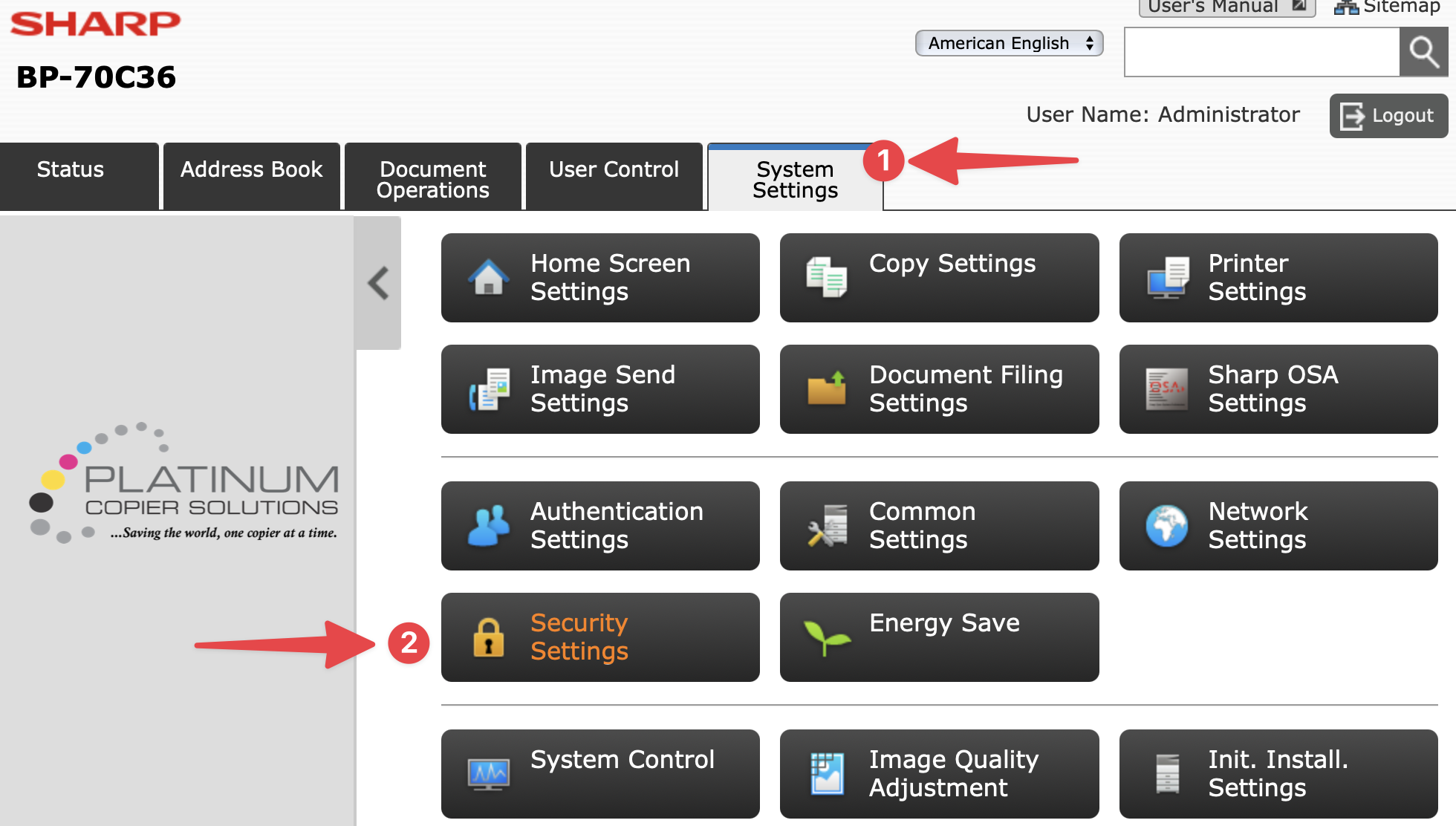Image resolution: width=1456 pixels, height=826 pixels.
Task: Log out using the Logout button
Action: (x=1388, y=116)
